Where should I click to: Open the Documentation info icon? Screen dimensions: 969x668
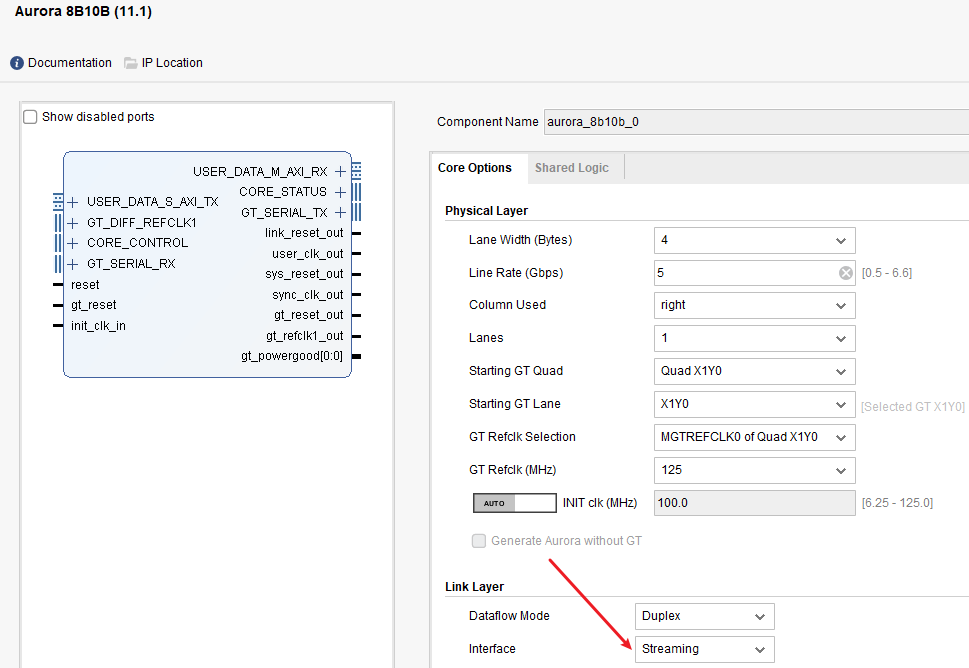(17, 63)
